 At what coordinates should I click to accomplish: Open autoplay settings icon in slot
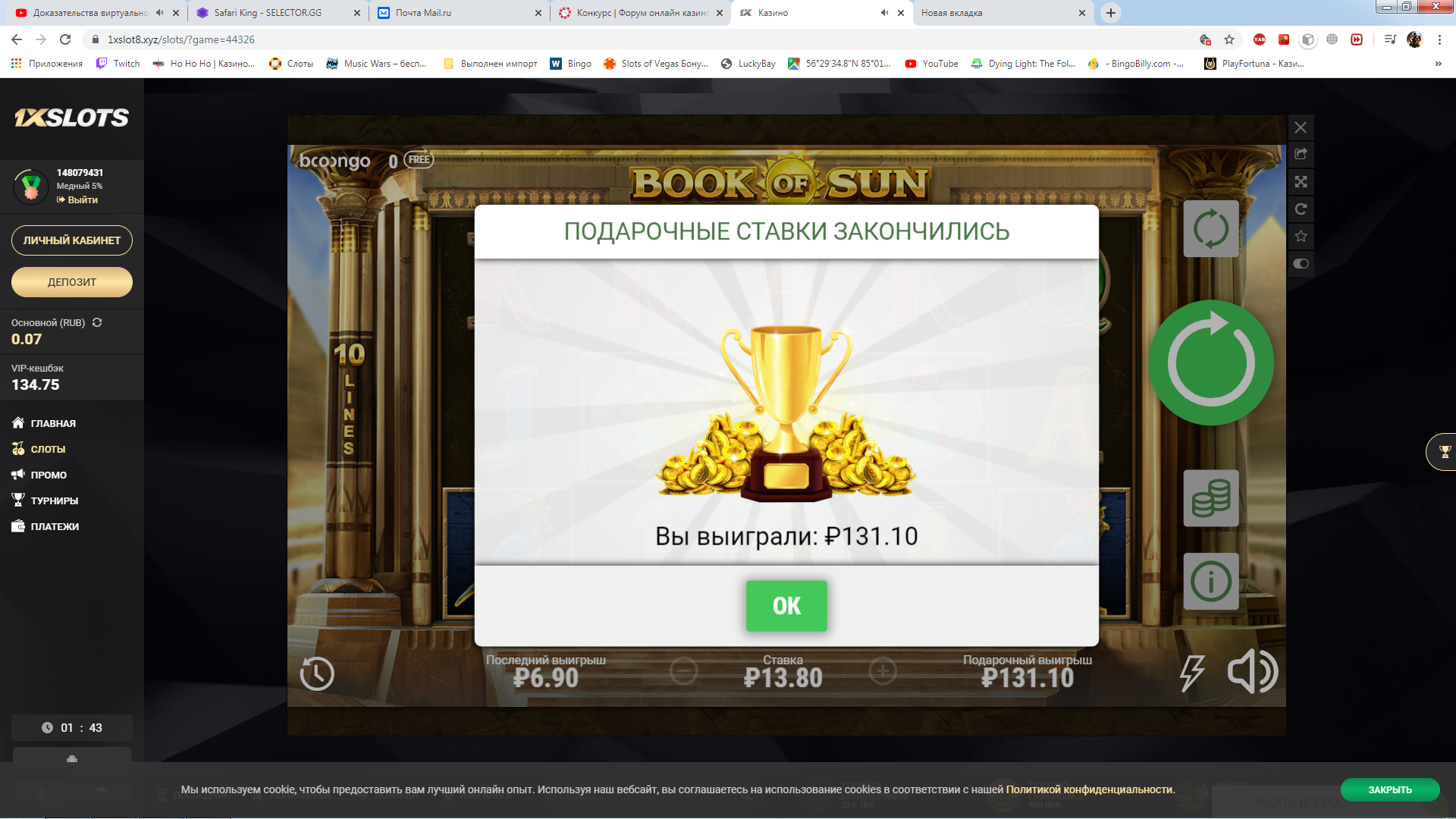1211,228
